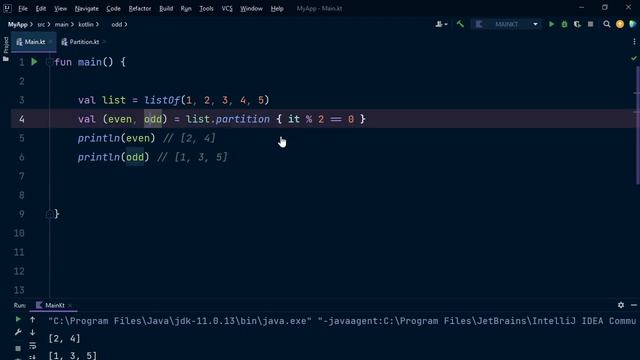Screen dimensions: 640x360
Task: Select odd breadcrumb in navigation bar
Action: [117, 24]
